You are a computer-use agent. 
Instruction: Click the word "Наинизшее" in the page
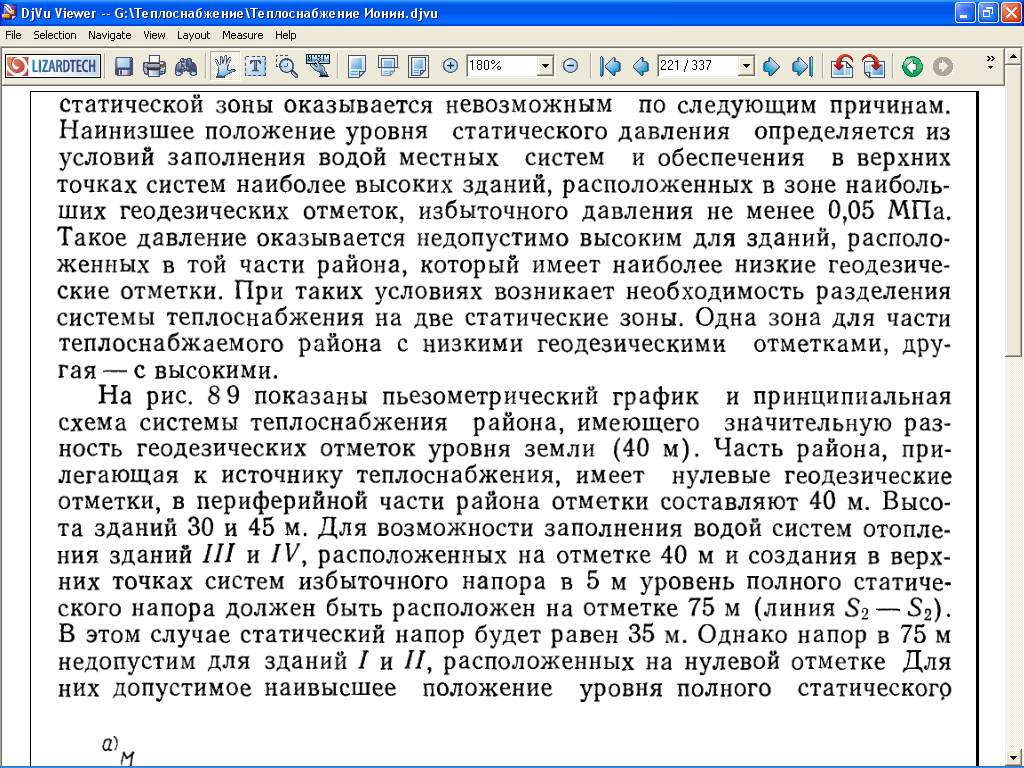126,131
